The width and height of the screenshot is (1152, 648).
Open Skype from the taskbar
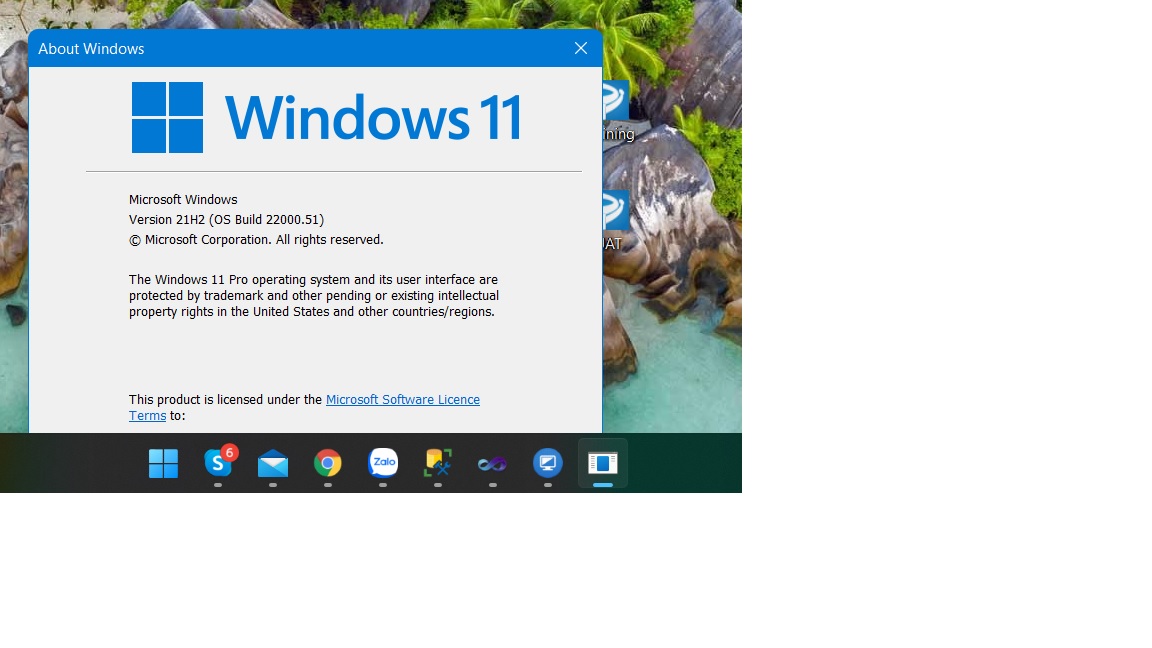(x=219, y=463)
